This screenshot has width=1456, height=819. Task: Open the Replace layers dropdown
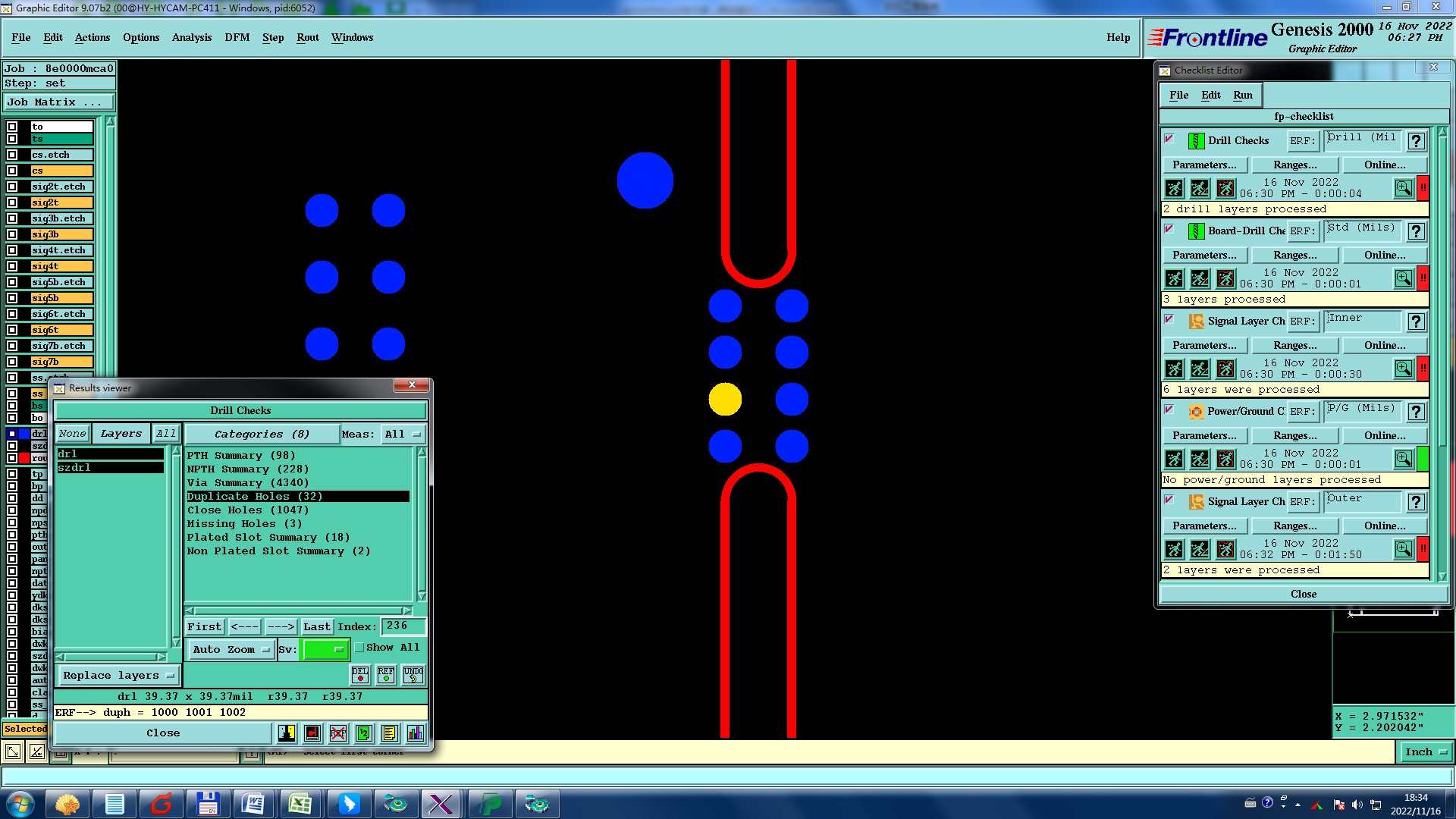tap(118, 676)
